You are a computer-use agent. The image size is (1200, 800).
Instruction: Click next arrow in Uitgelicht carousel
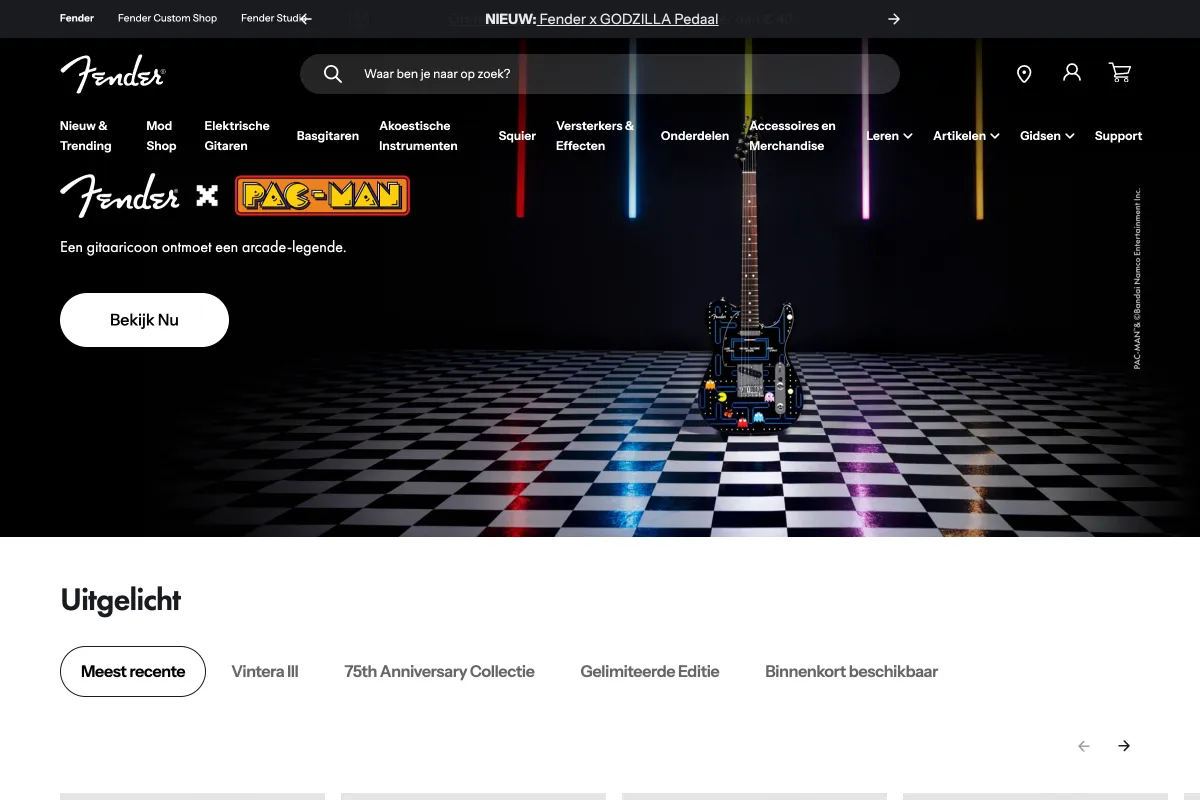(x=1124, y=746)
